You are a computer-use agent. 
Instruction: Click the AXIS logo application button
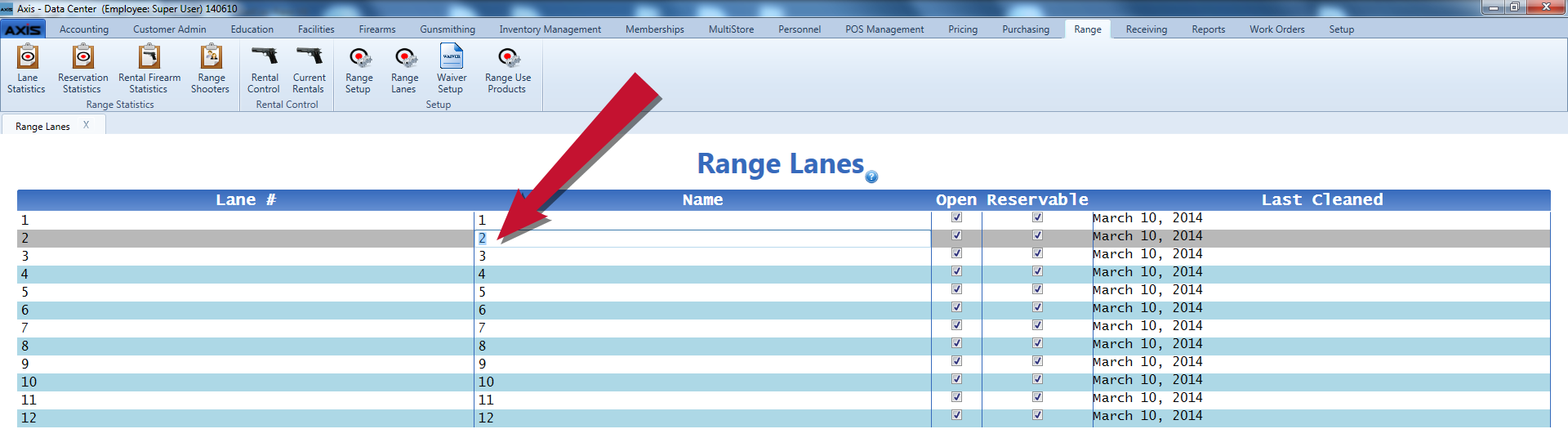(x=23, y=29)
